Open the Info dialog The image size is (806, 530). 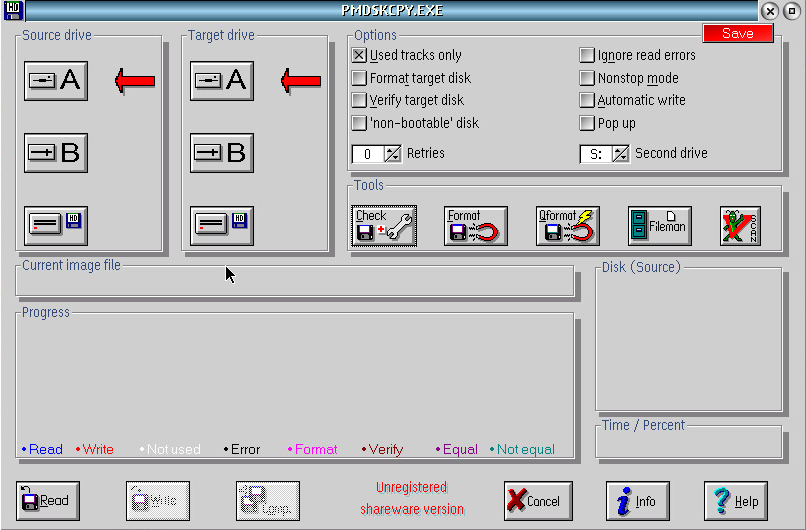(x=638, y=501)
